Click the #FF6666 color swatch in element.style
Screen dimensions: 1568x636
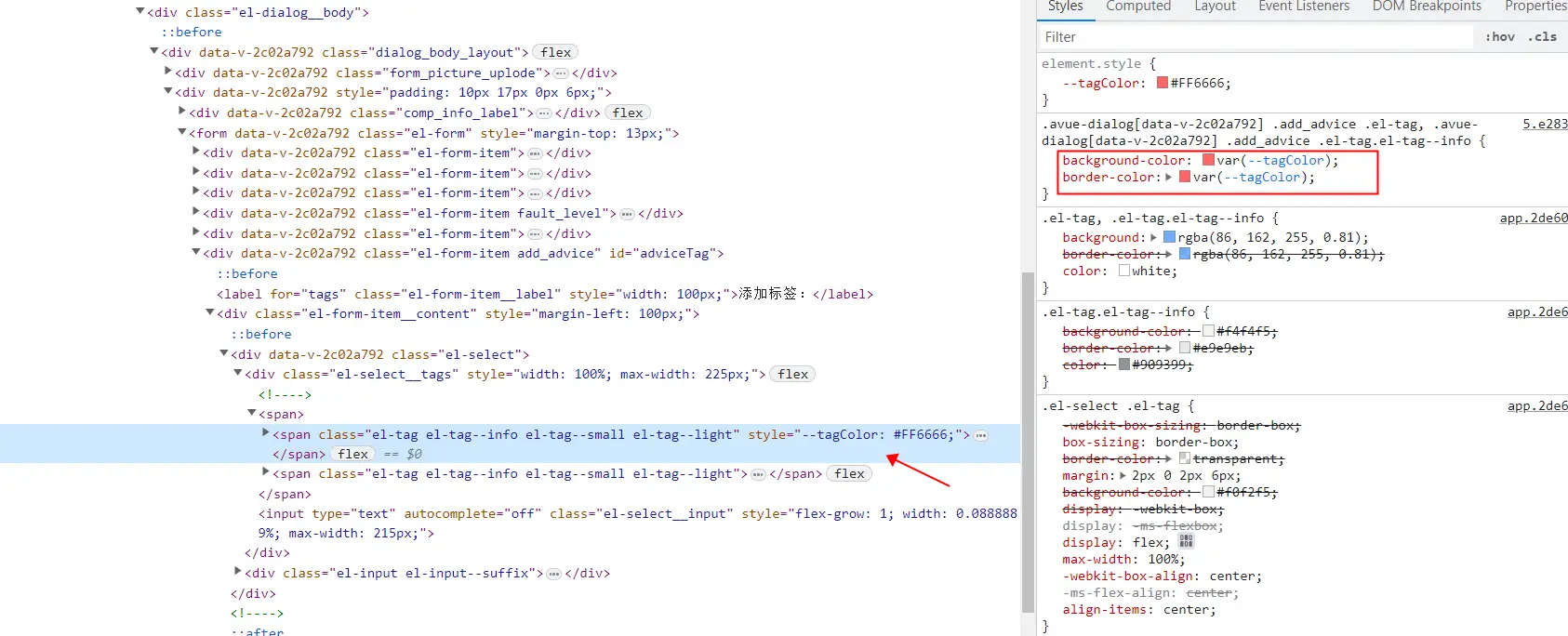[x=1162, y=83]
